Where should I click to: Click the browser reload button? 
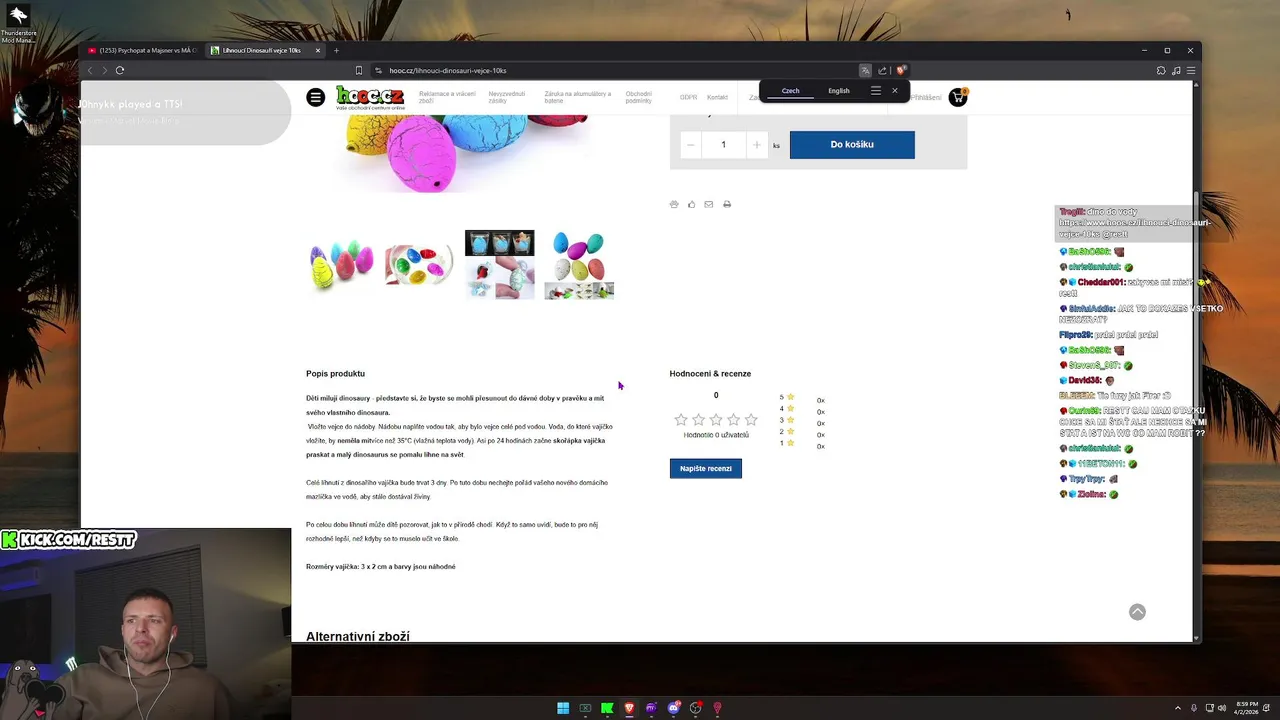point(120,70)
